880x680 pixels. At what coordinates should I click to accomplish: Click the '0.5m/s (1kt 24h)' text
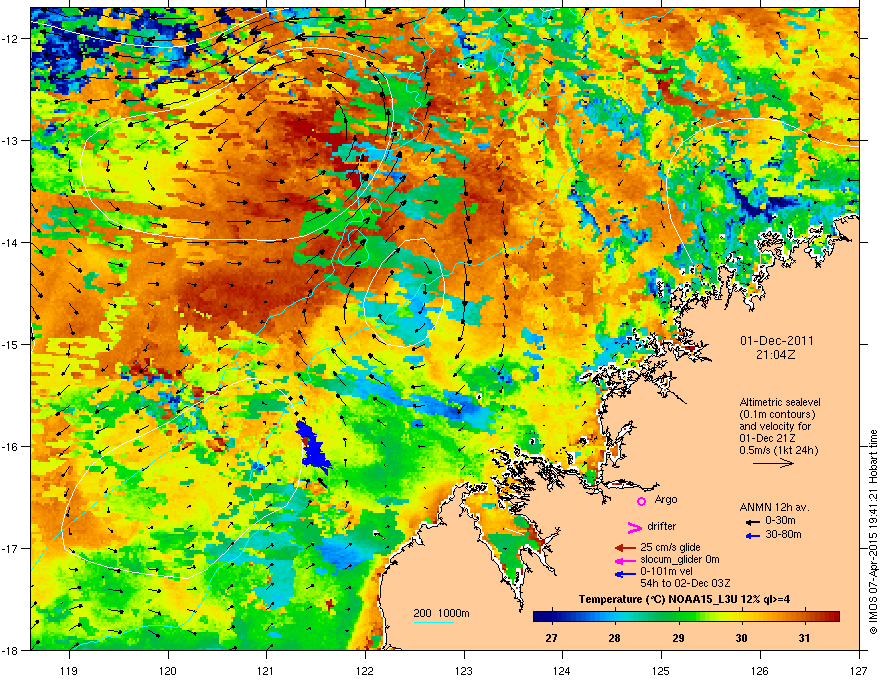(779, 450)
